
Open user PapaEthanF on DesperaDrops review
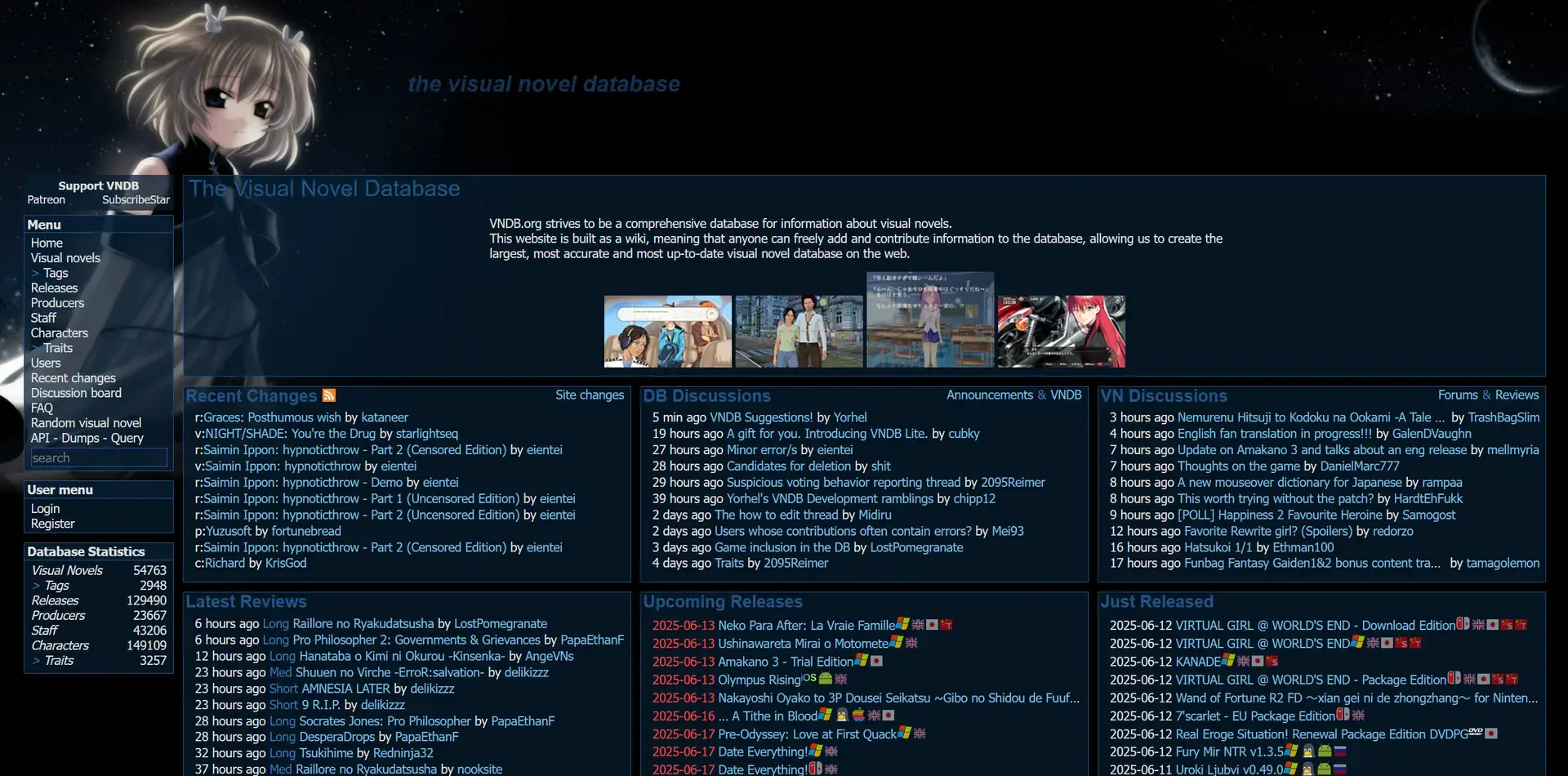tap(426, 737)
